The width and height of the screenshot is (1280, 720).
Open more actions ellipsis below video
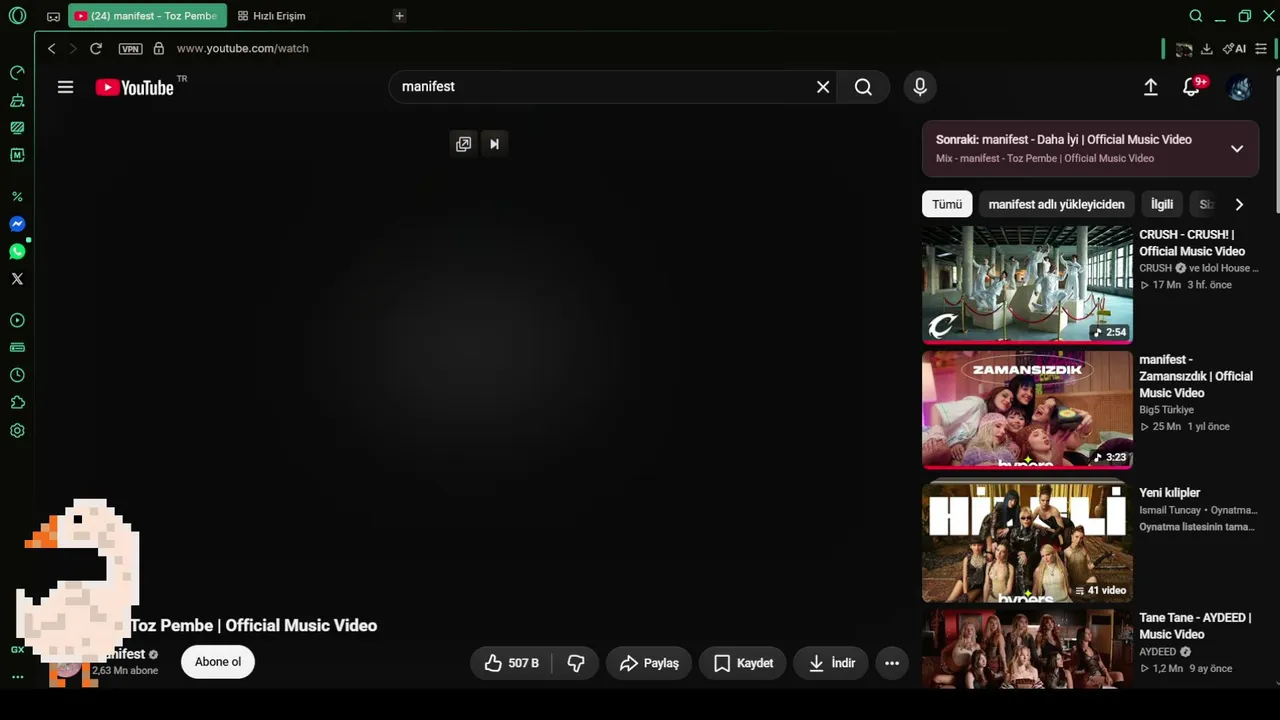click(892, 663)
